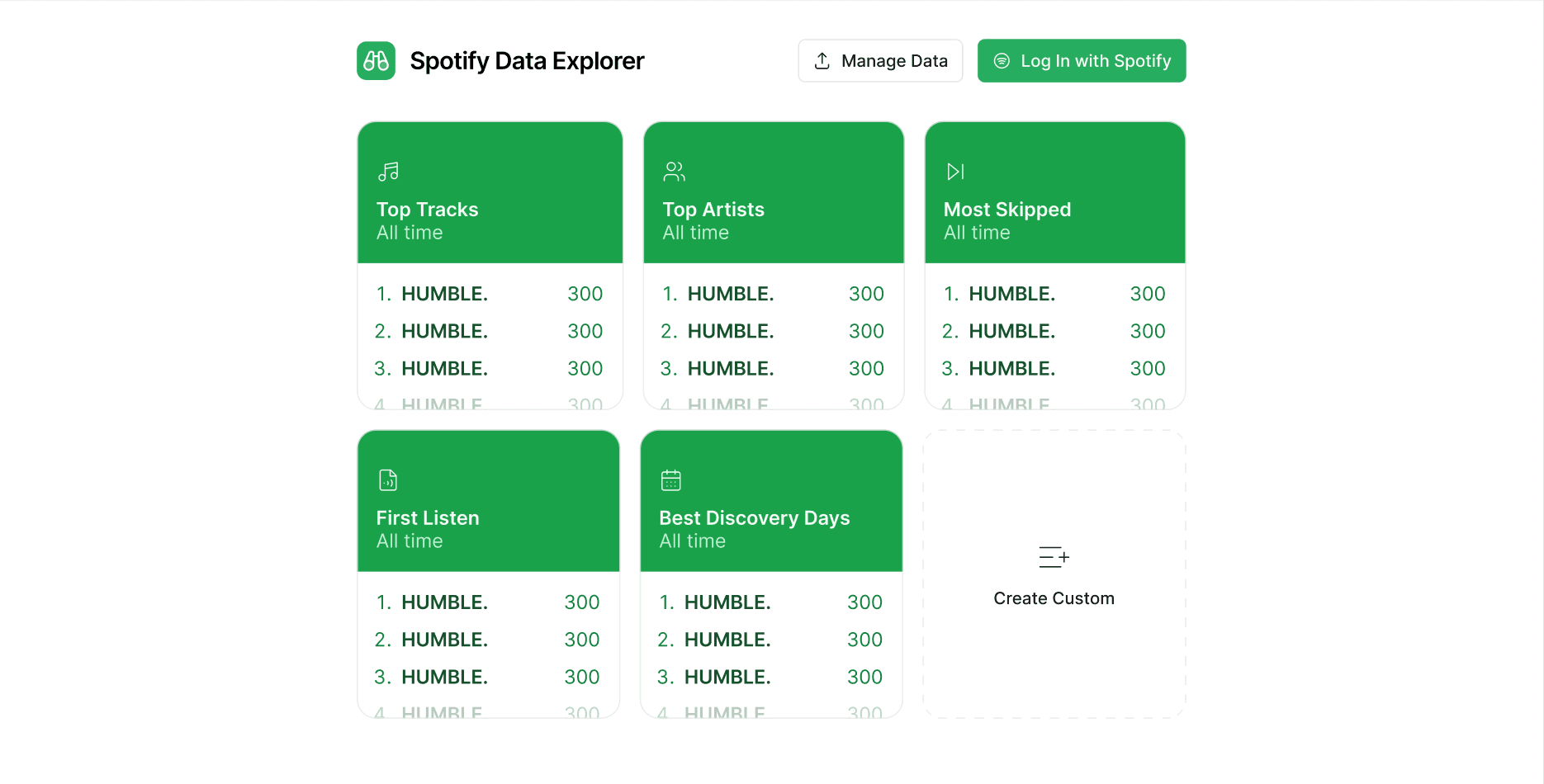Click the 300 count of row 2 in Best Discovery Days

(x=865, y=640)
